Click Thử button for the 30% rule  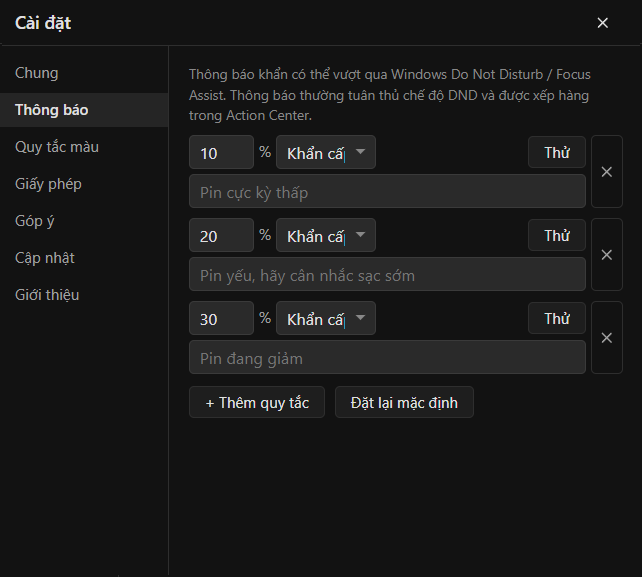point(557,318)
